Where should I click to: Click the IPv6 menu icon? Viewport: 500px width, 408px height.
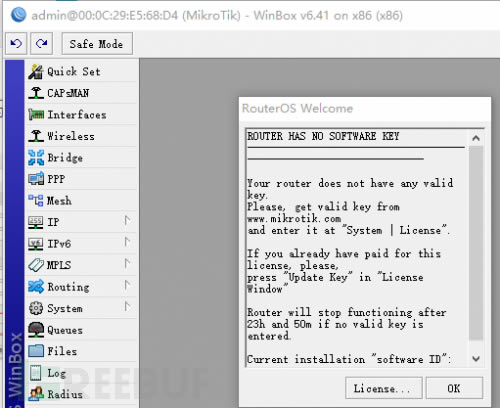point(36,244)
